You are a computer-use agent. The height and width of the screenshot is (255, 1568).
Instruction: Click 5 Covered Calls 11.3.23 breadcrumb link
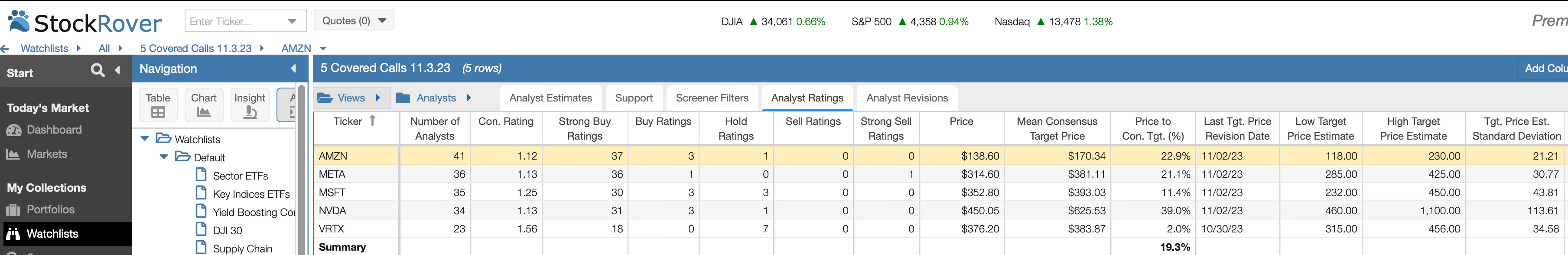click(195, 48)
